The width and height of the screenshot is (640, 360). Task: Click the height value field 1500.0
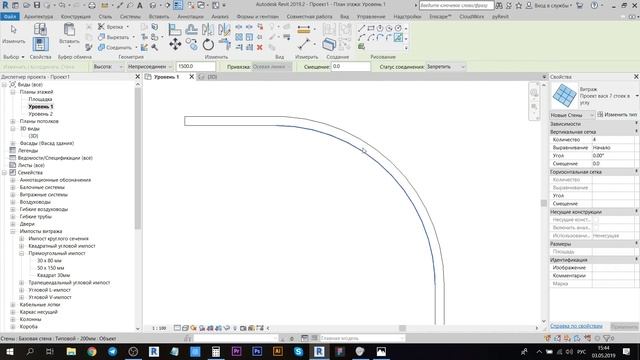[x=196, y=67]
